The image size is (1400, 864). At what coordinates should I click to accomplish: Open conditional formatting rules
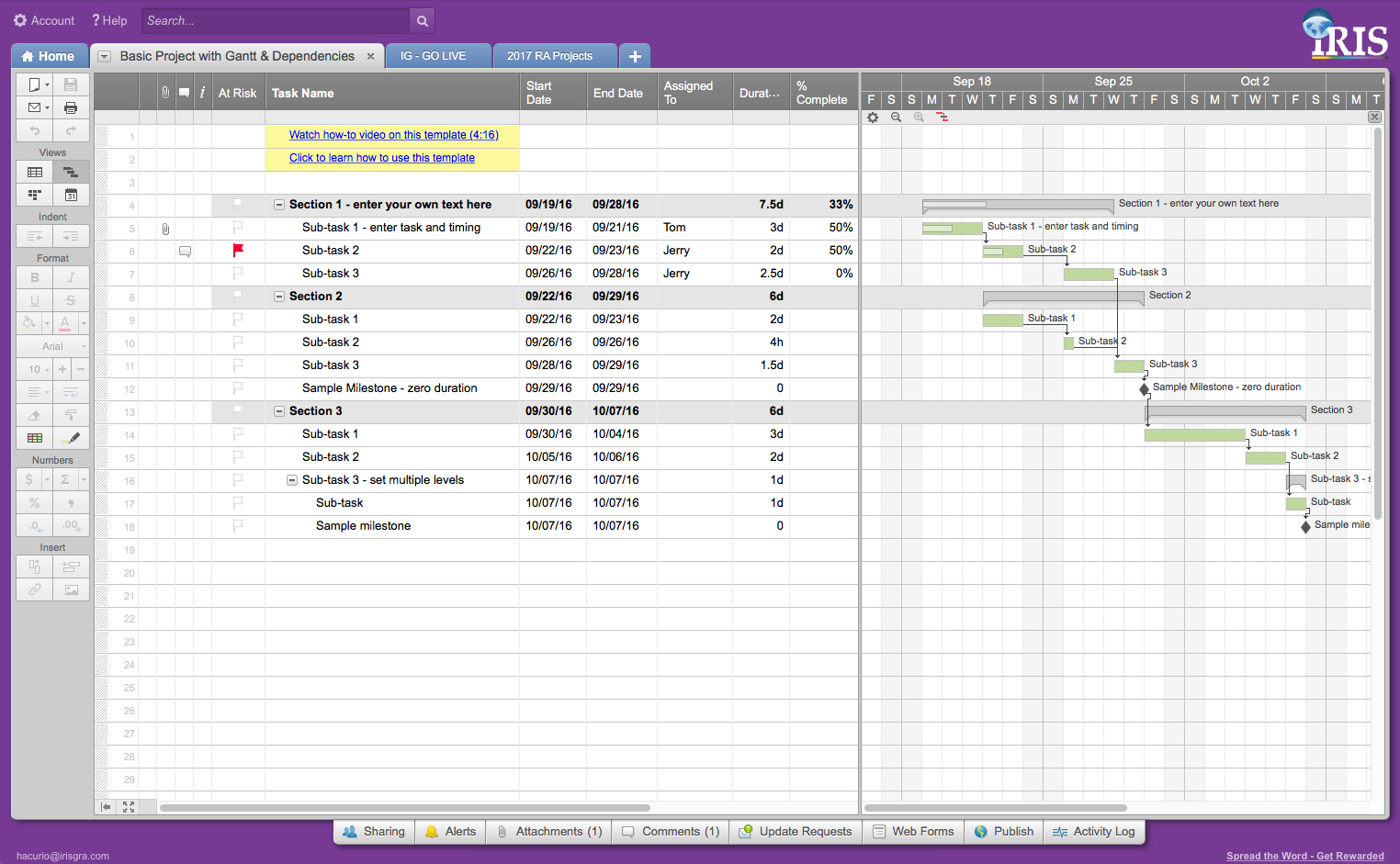click(34, 438)
